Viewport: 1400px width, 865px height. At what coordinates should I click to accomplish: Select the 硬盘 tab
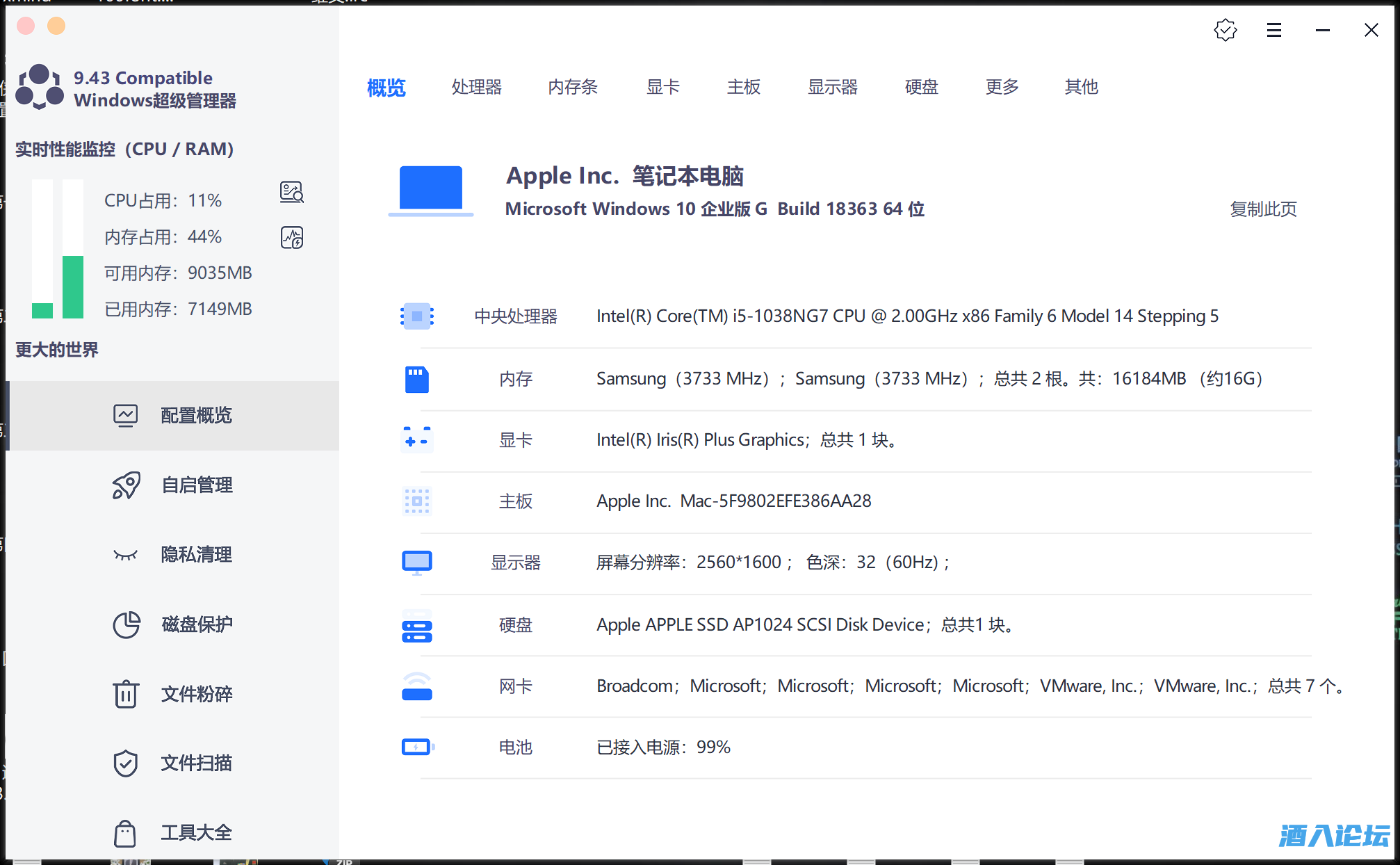[x=921, y=87]
